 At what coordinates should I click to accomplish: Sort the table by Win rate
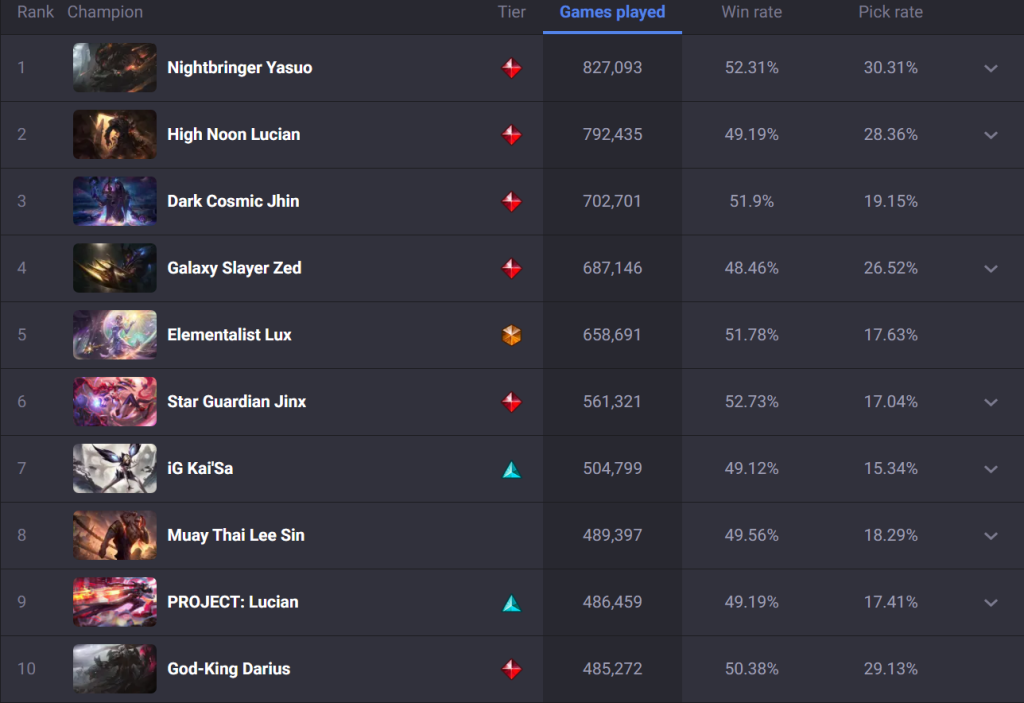(751, 12)
